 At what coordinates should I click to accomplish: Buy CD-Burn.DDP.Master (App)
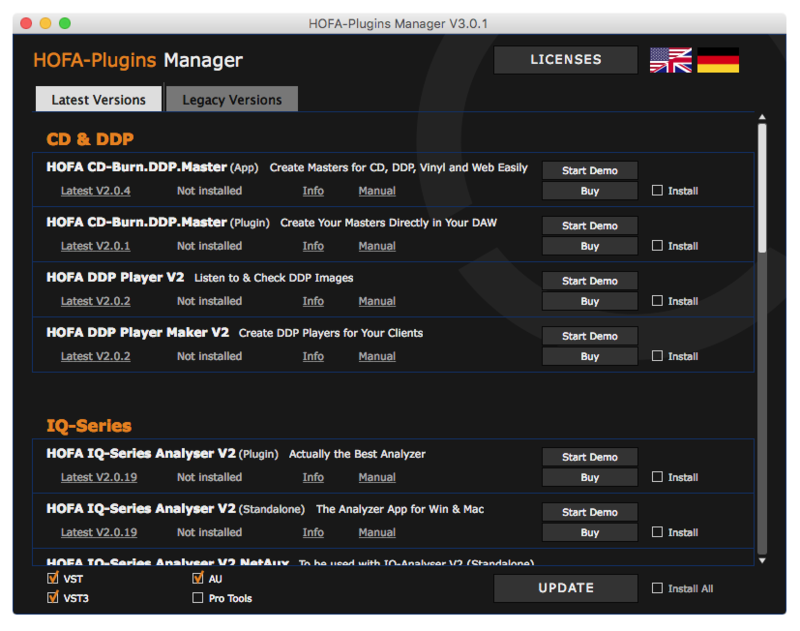coord(590,191)
